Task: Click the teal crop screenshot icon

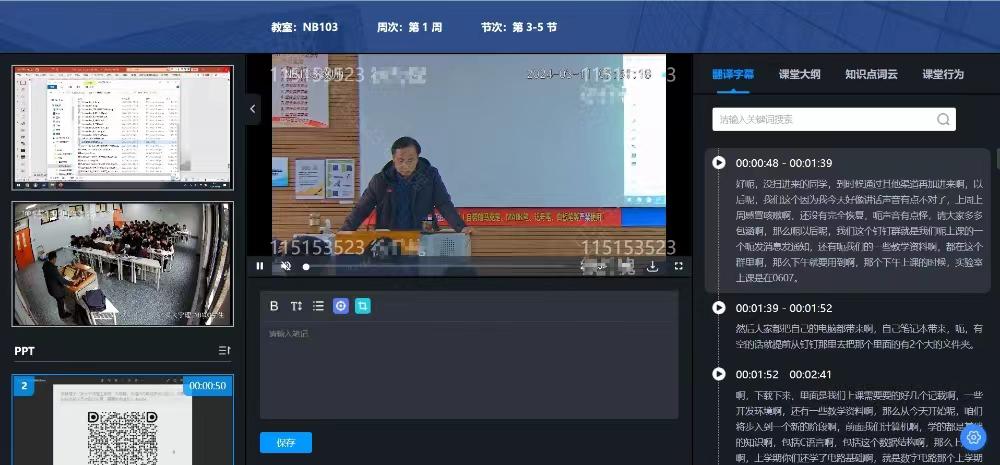Action: click(x=362, y=306)
